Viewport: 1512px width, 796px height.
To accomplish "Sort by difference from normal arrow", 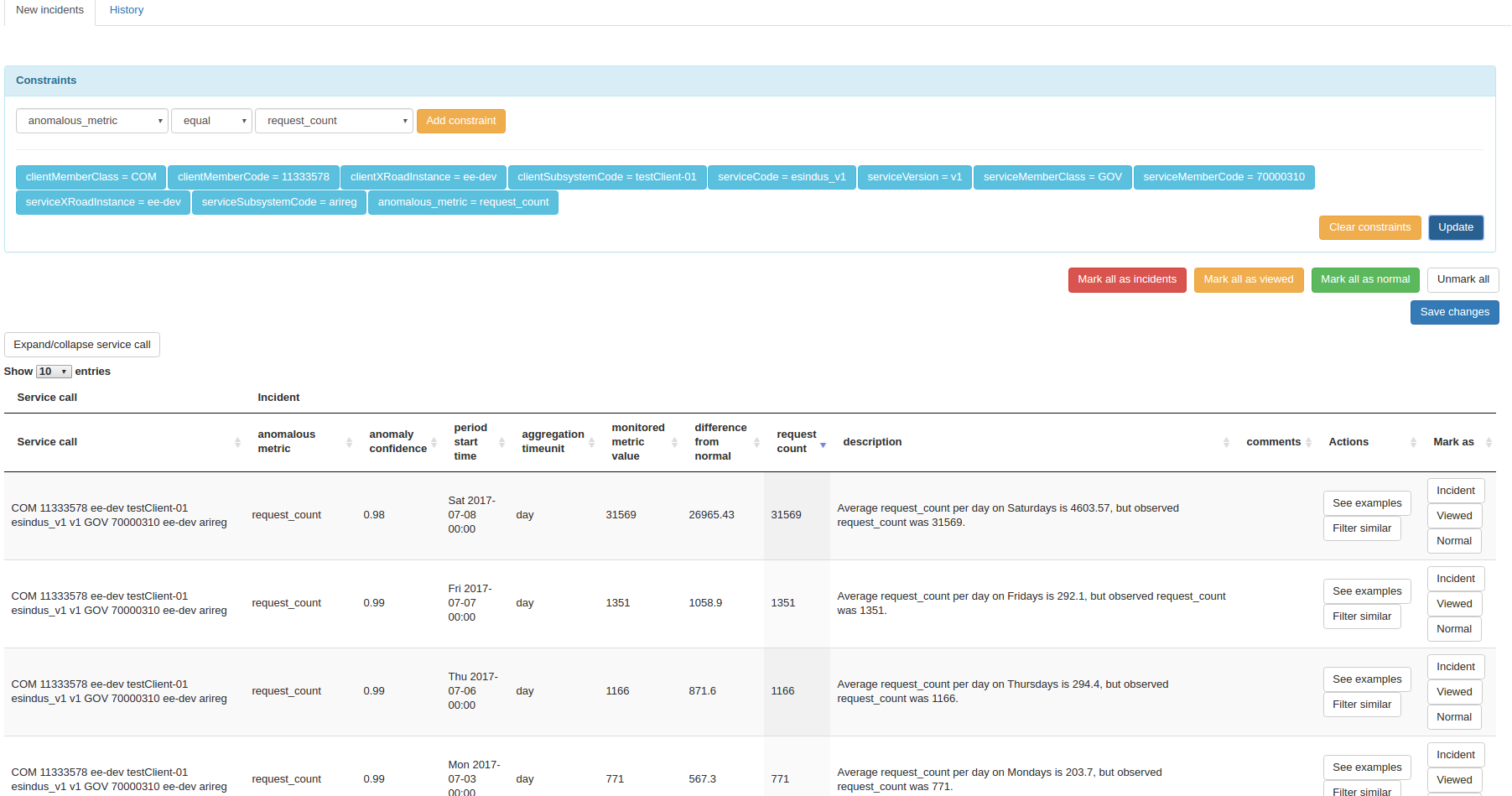I will [756, 442].
